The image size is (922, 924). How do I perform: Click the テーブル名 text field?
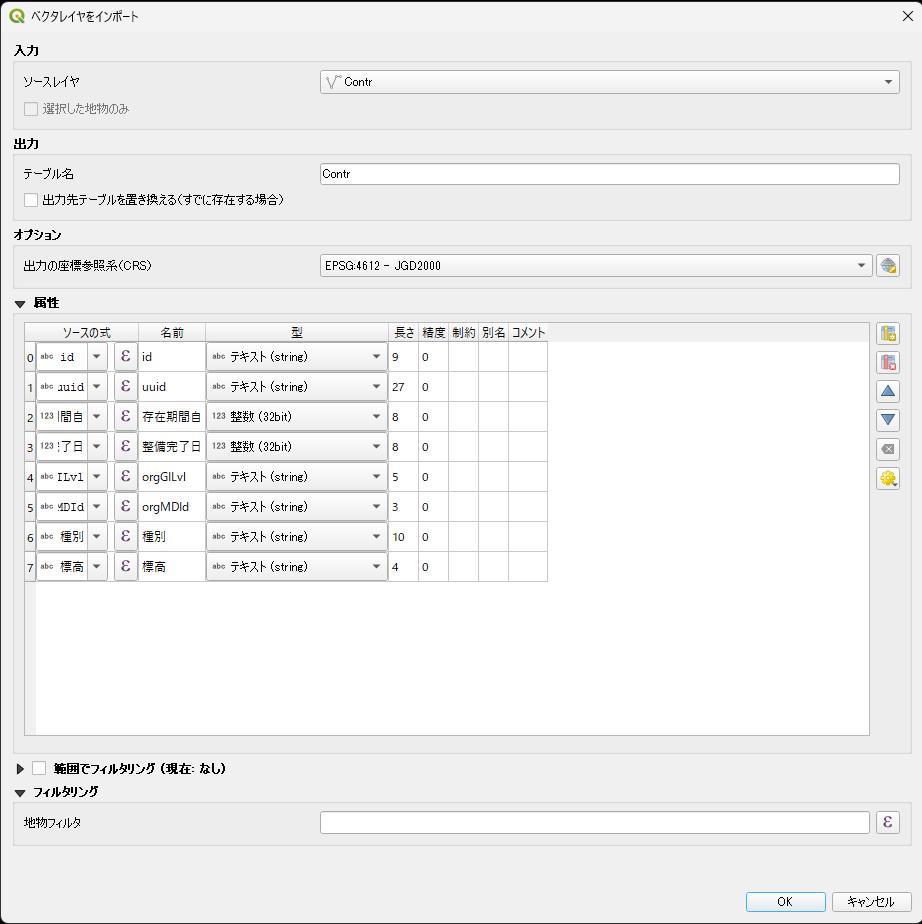(x=609, y=174)
